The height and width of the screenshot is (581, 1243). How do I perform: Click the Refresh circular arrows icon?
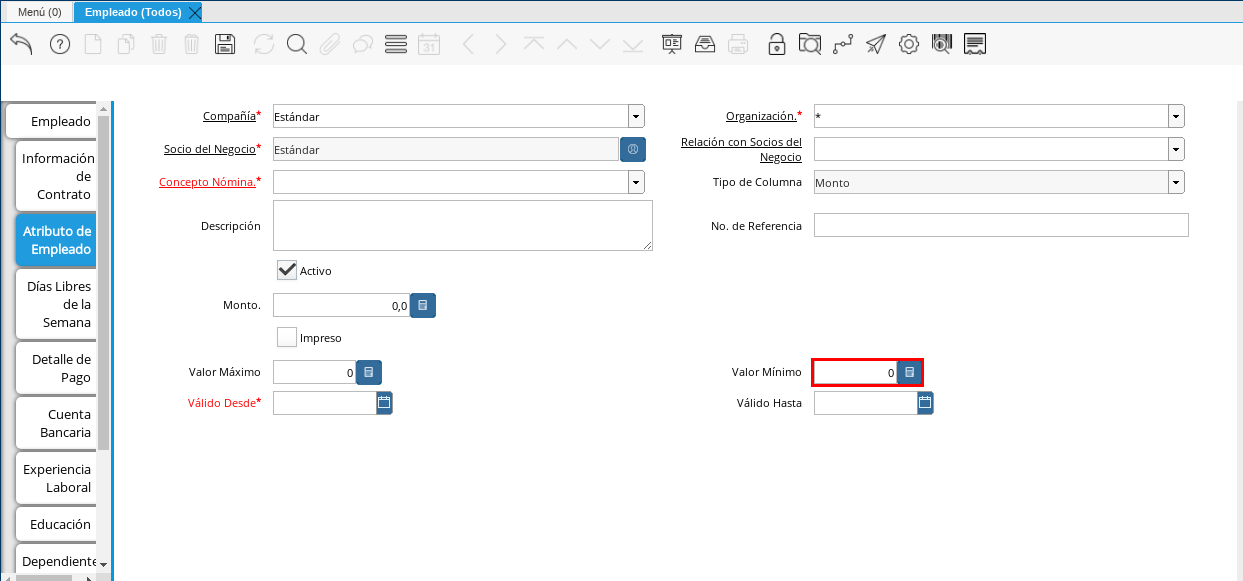(x=264, y=44)
